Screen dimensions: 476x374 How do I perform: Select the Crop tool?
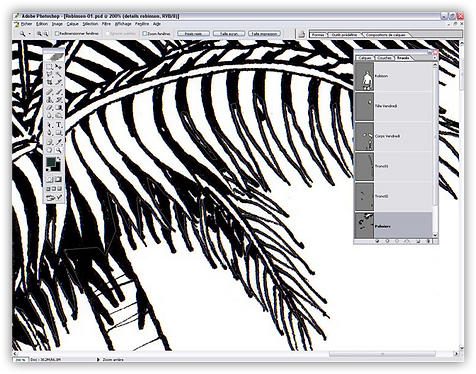coord(49,82)
